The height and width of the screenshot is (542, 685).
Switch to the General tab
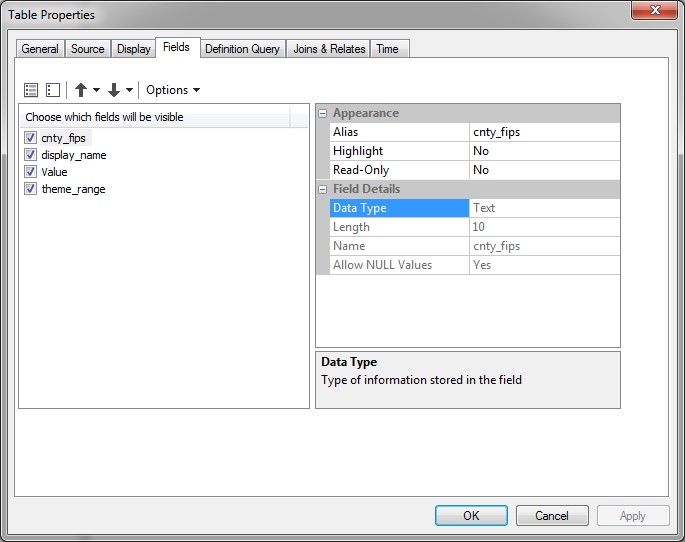pyautogui.click(x=40, y=49)
